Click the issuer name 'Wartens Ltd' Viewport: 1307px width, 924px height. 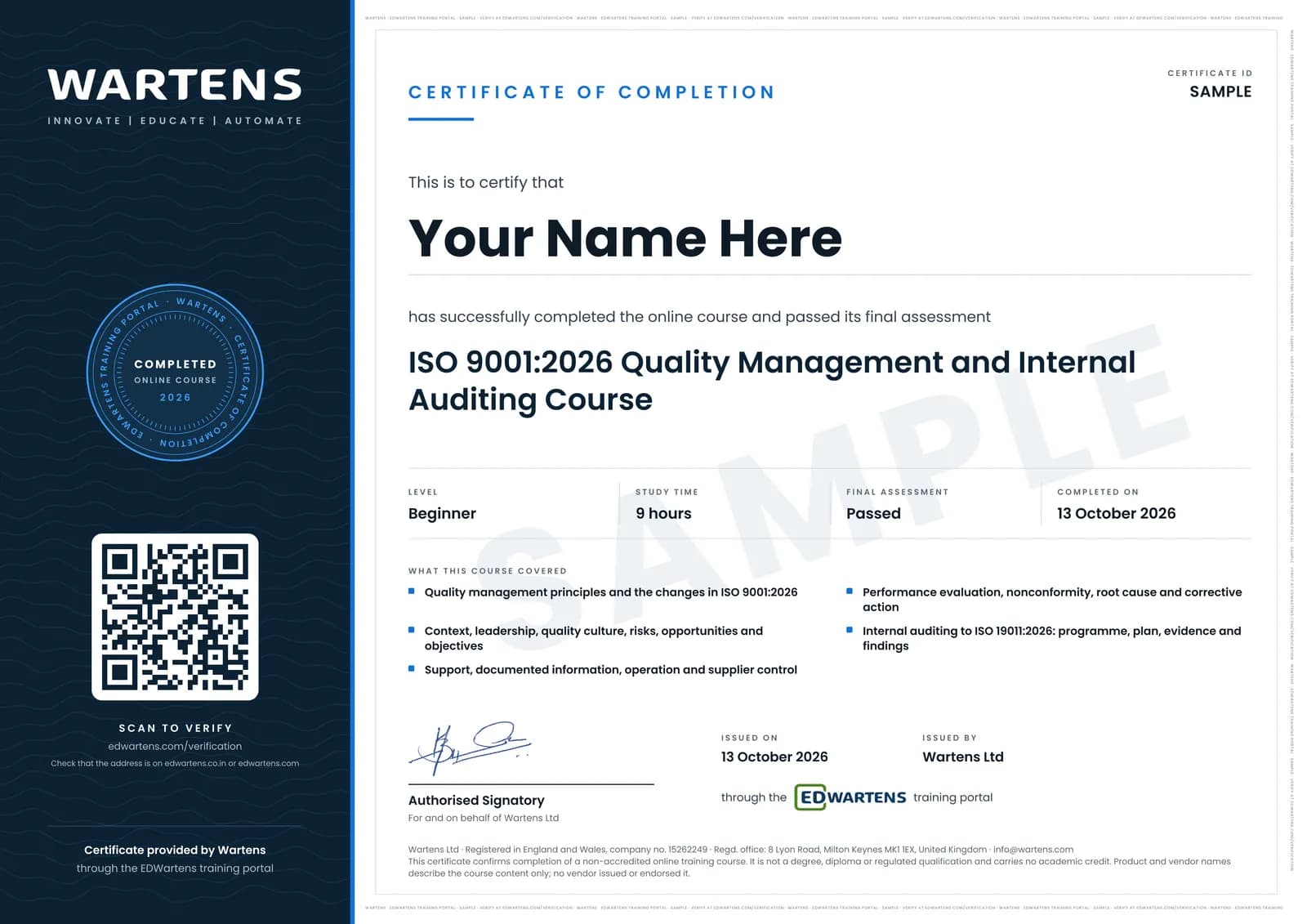coord(963,757)
